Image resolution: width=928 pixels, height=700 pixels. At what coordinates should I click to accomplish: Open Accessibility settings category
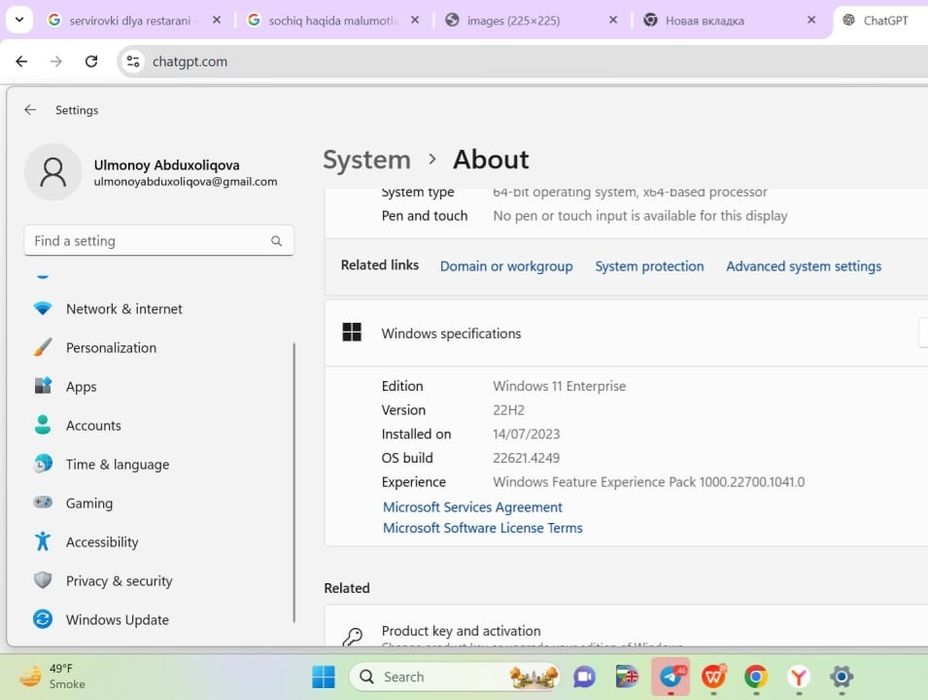click(101, 542)
